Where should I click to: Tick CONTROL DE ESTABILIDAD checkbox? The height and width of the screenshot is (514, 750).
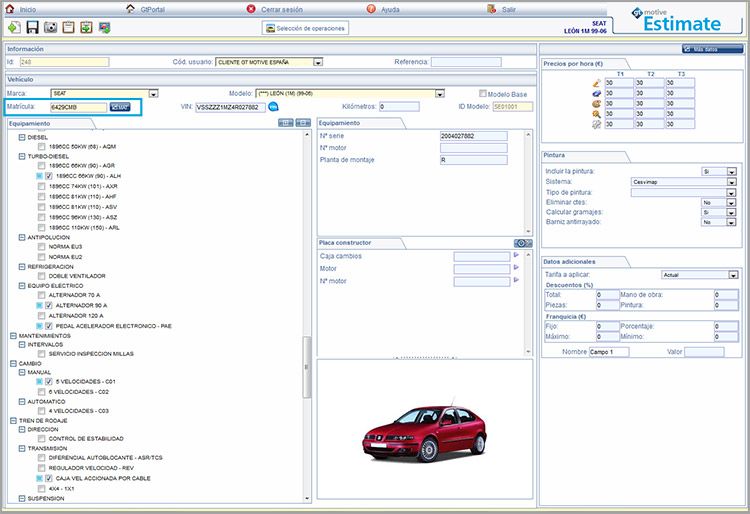pos(42,438)
